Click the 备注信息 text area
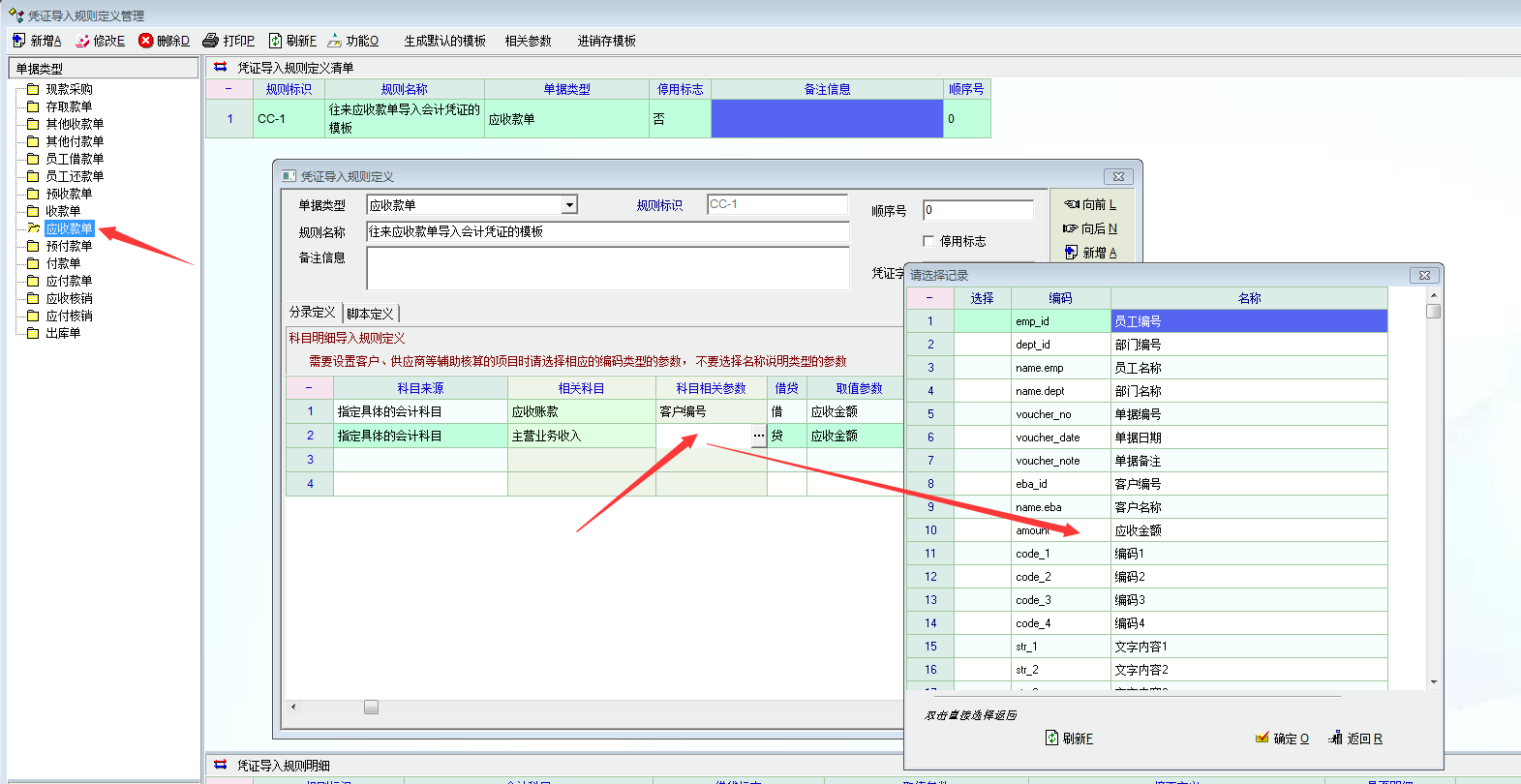Image resolution: width=1521 pixels, height=784 pixels. (607, 268)
